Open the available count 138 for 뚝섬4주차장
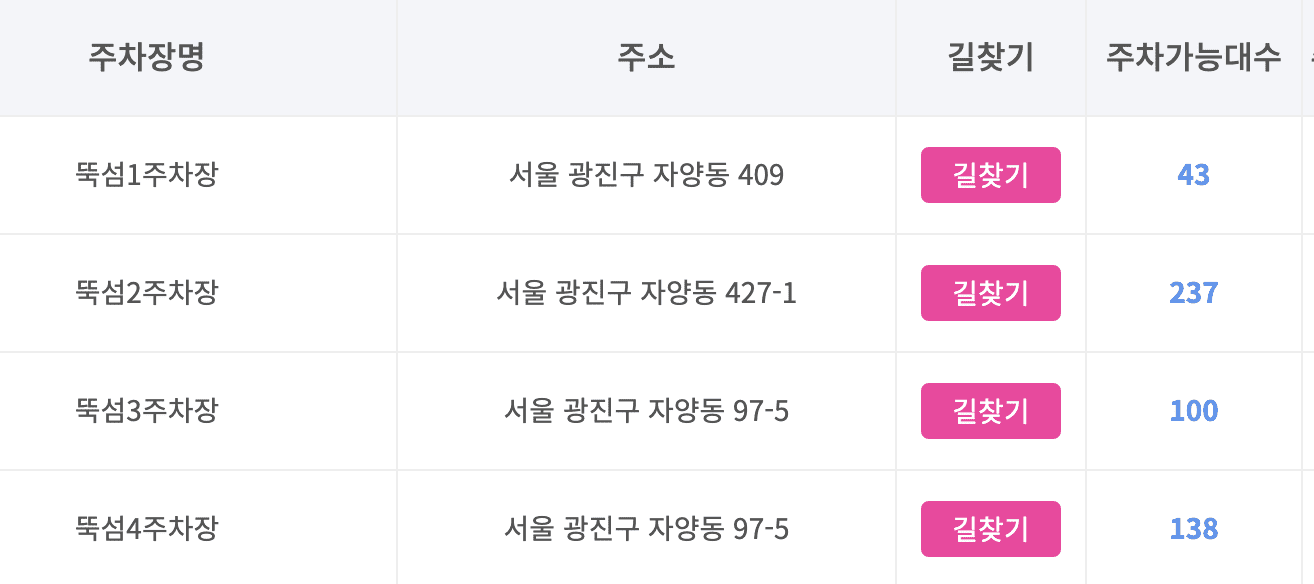The image size is (1314, 584). coord(1192,529)
